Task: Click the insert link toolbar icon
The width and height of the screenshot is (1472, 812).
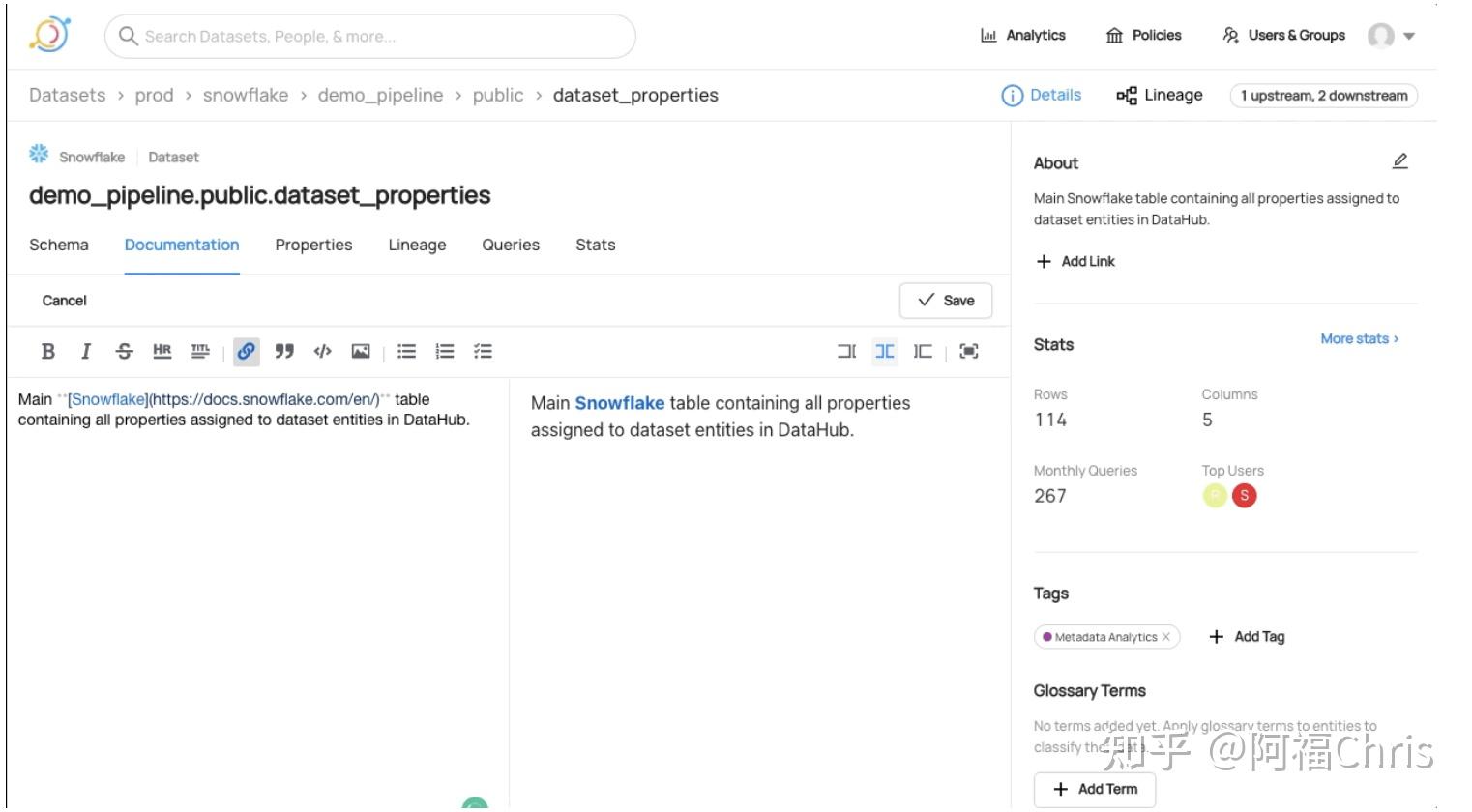Action: coord(247,352)
